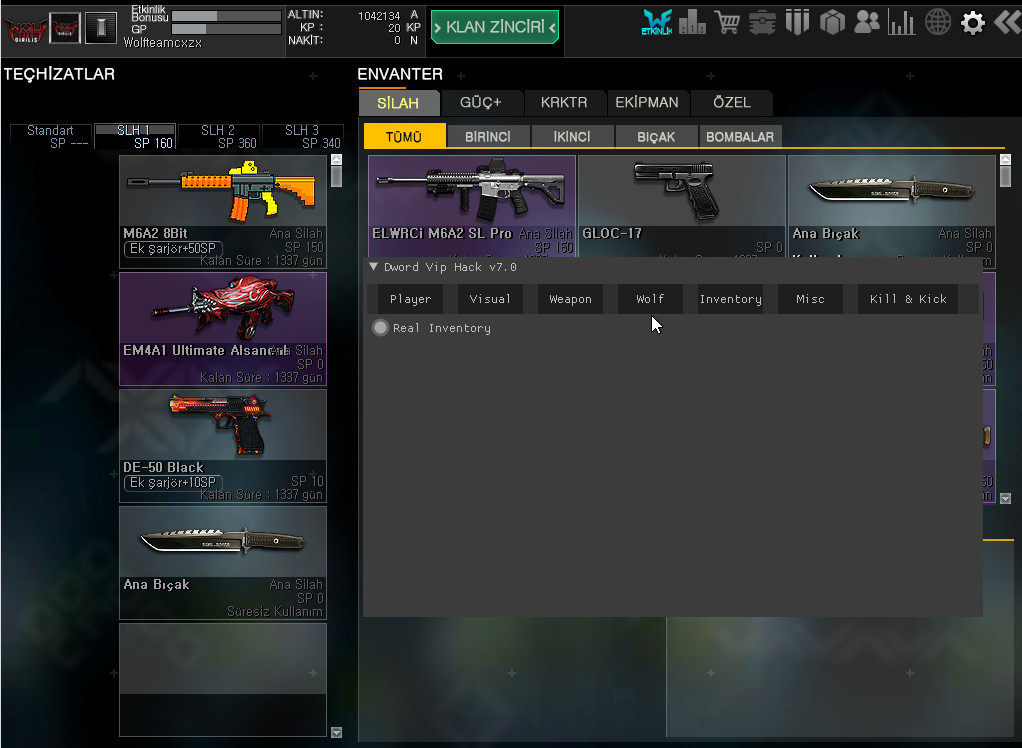This screenshot has width=1022, height=748.
Task: Open the gear settings icon
Action: pos(972,23)
